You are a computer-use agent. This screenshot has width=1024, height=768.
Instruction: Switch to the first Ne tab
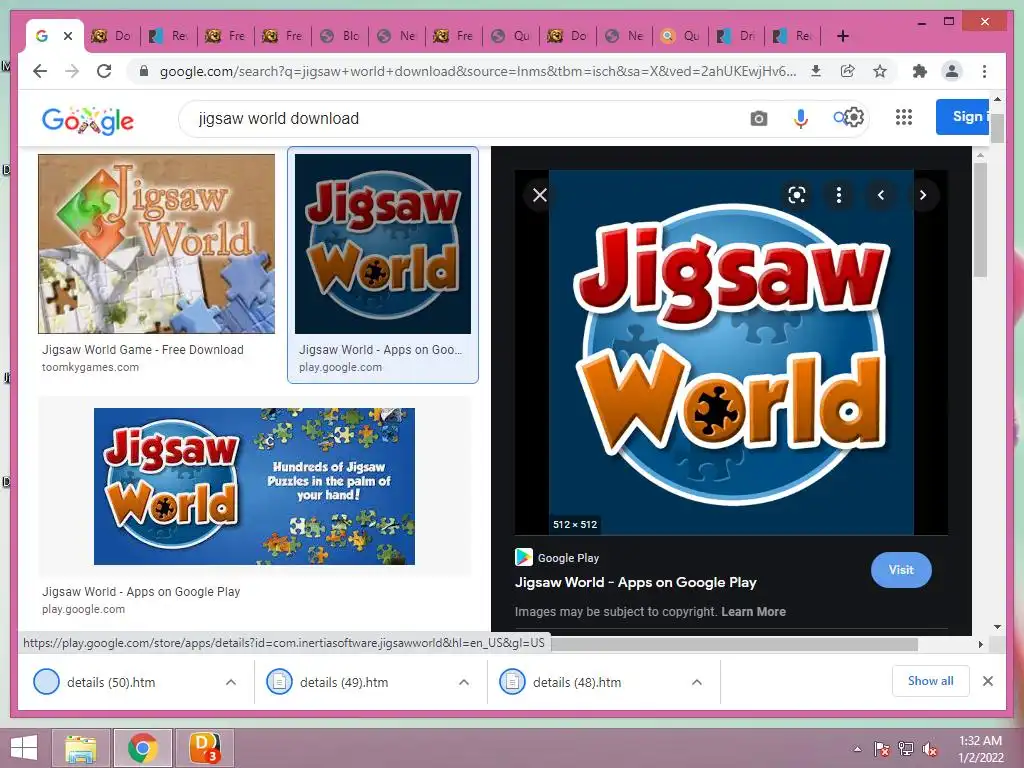pos(398,36)
